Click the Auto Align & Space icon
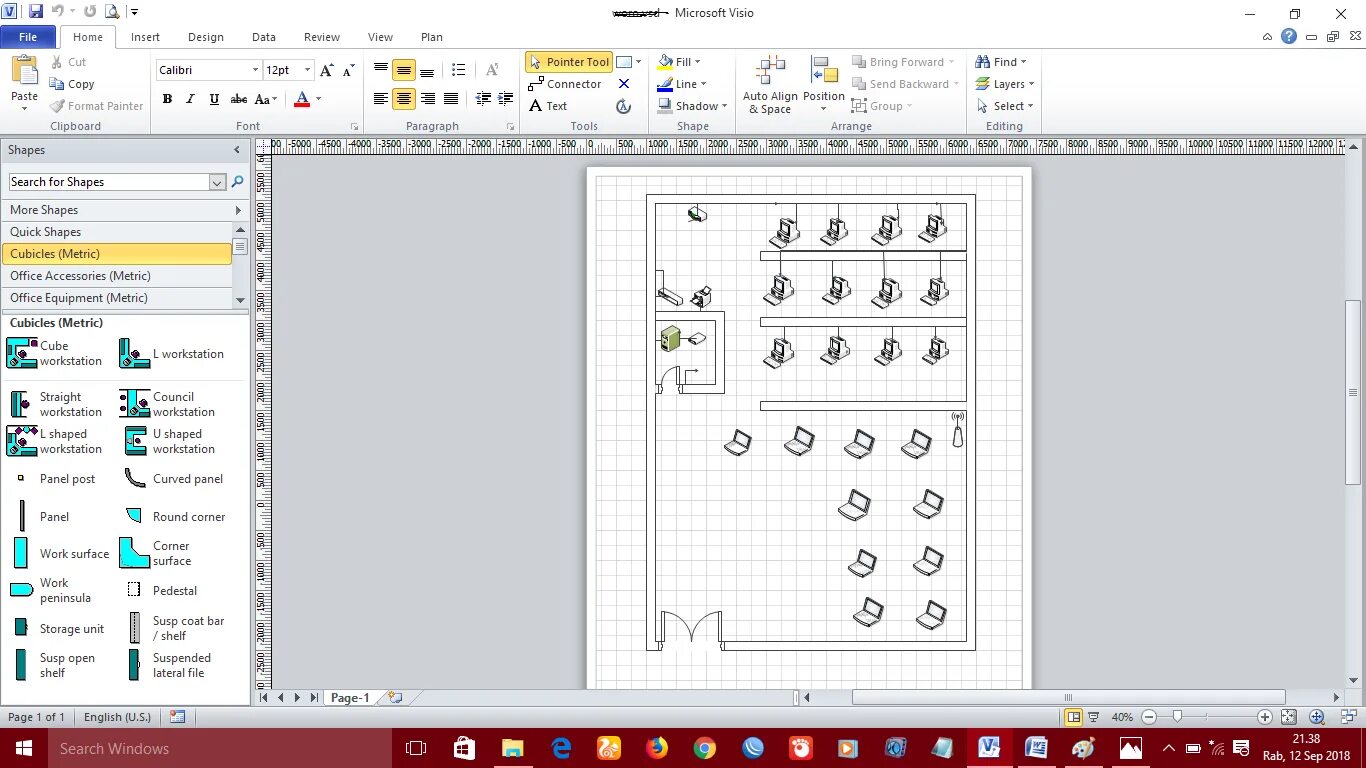This screenshot has height=768, width=1366. [770, 85]
